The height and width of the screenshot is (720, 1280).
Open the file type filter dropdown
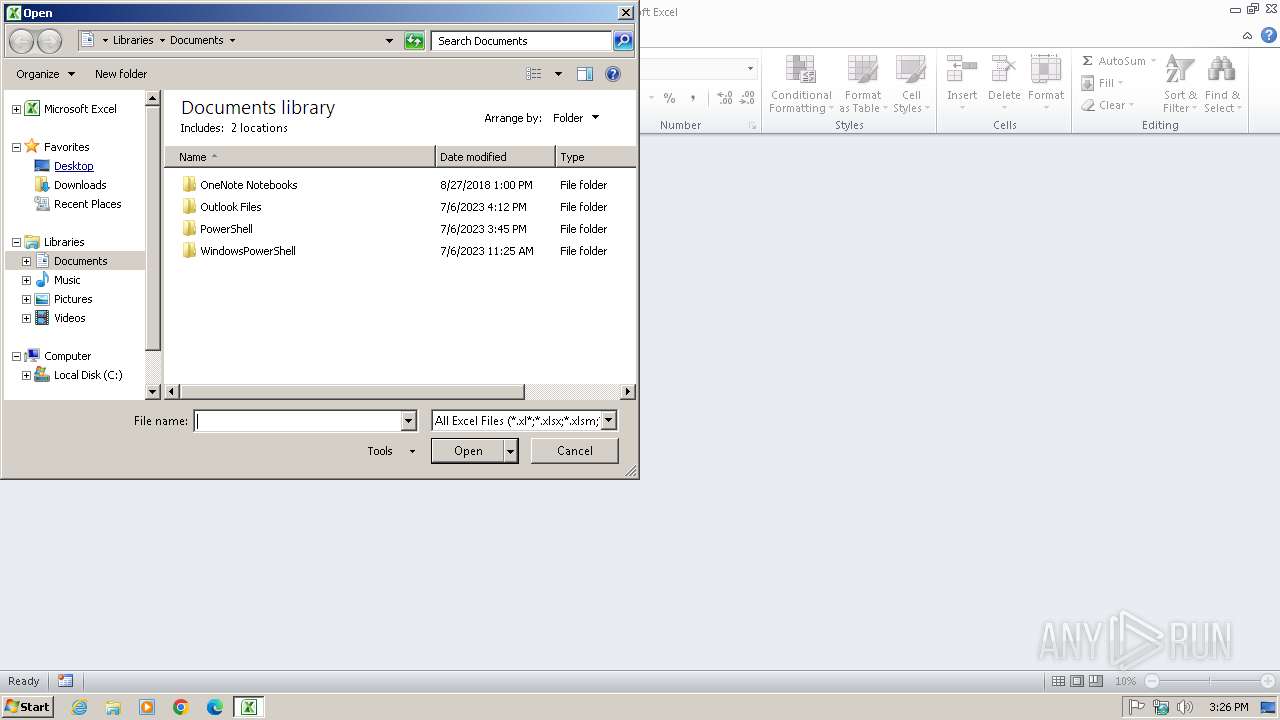coord(608,421)
